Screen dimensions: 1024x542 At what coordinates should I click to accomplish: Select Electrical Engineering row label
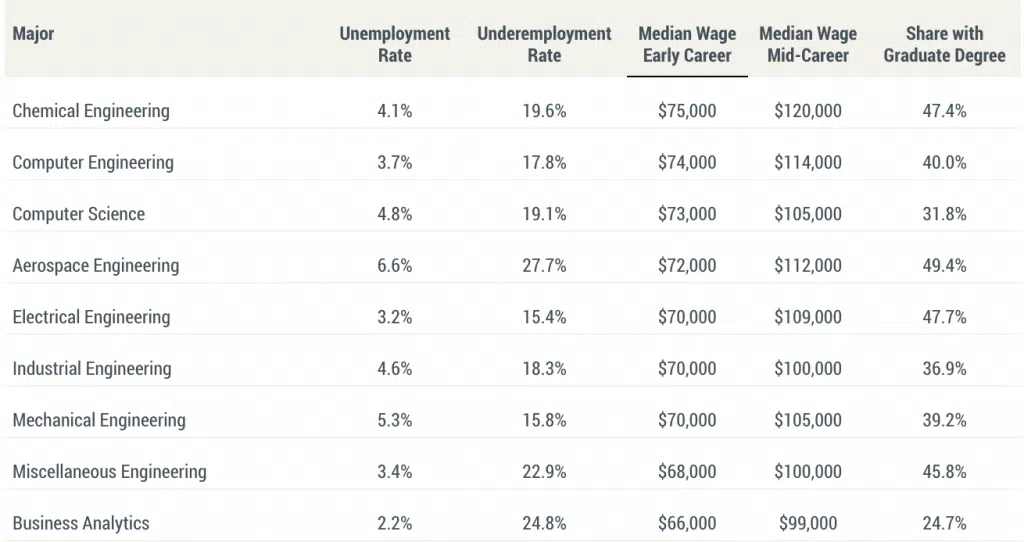click(91, 317)
